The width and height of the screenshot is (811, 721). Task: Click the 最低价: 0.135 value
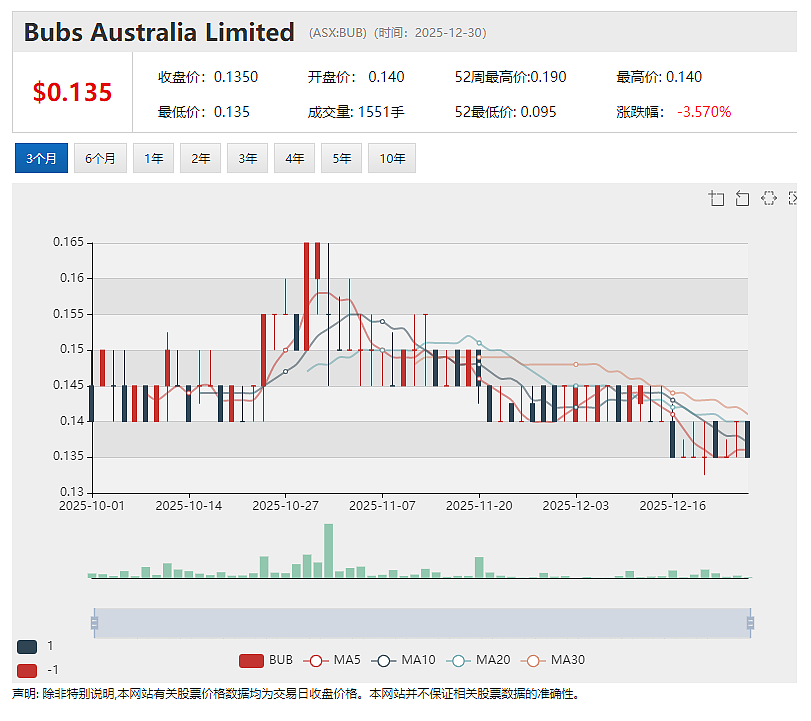[204, 112]
